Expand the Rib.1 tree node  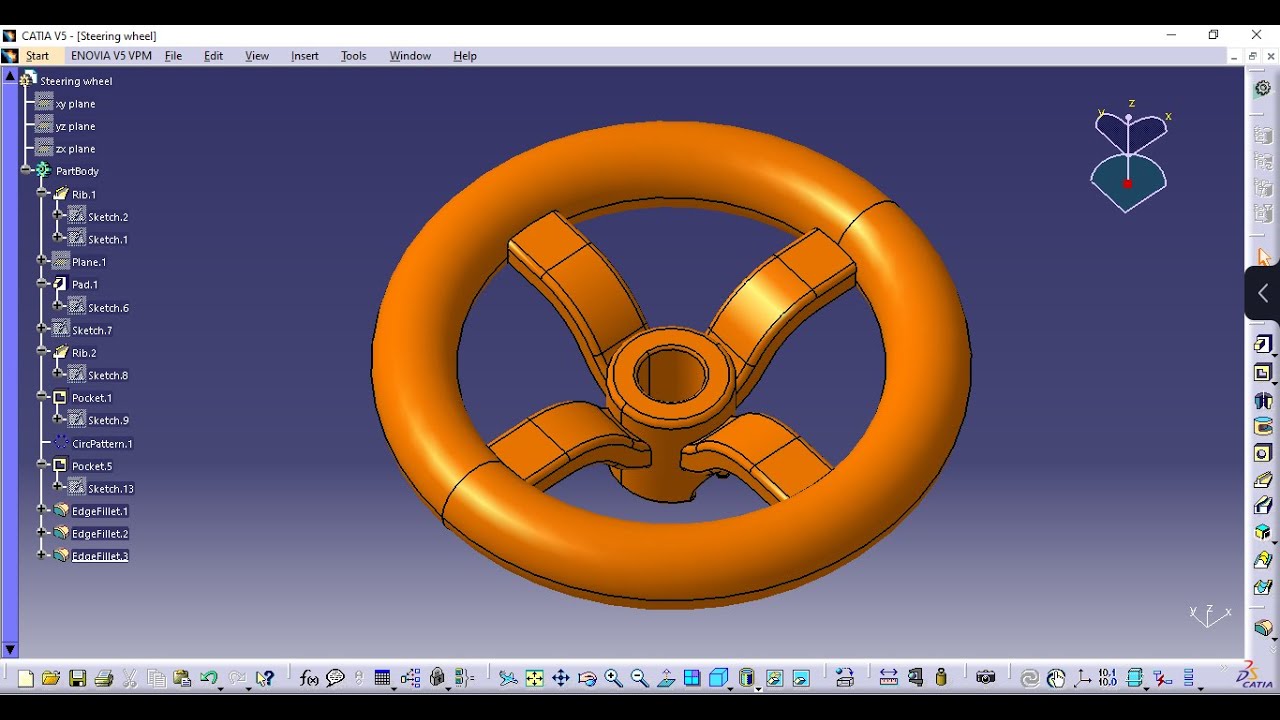click(42, 194)
